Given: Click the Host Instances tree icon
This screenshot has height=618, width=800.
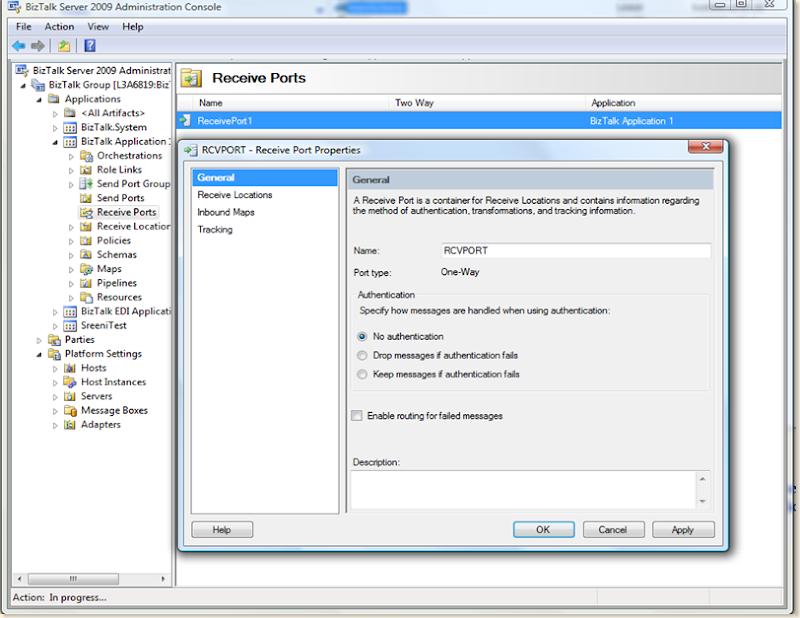Looking at the screenshot, I should click(x=70, y=382).
